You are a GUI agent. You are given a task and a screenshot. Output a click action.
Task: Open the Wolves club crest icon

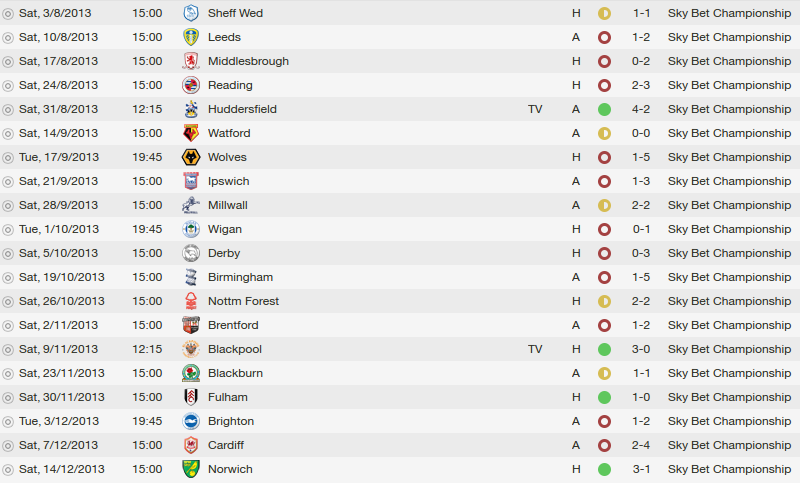(191, 157)
